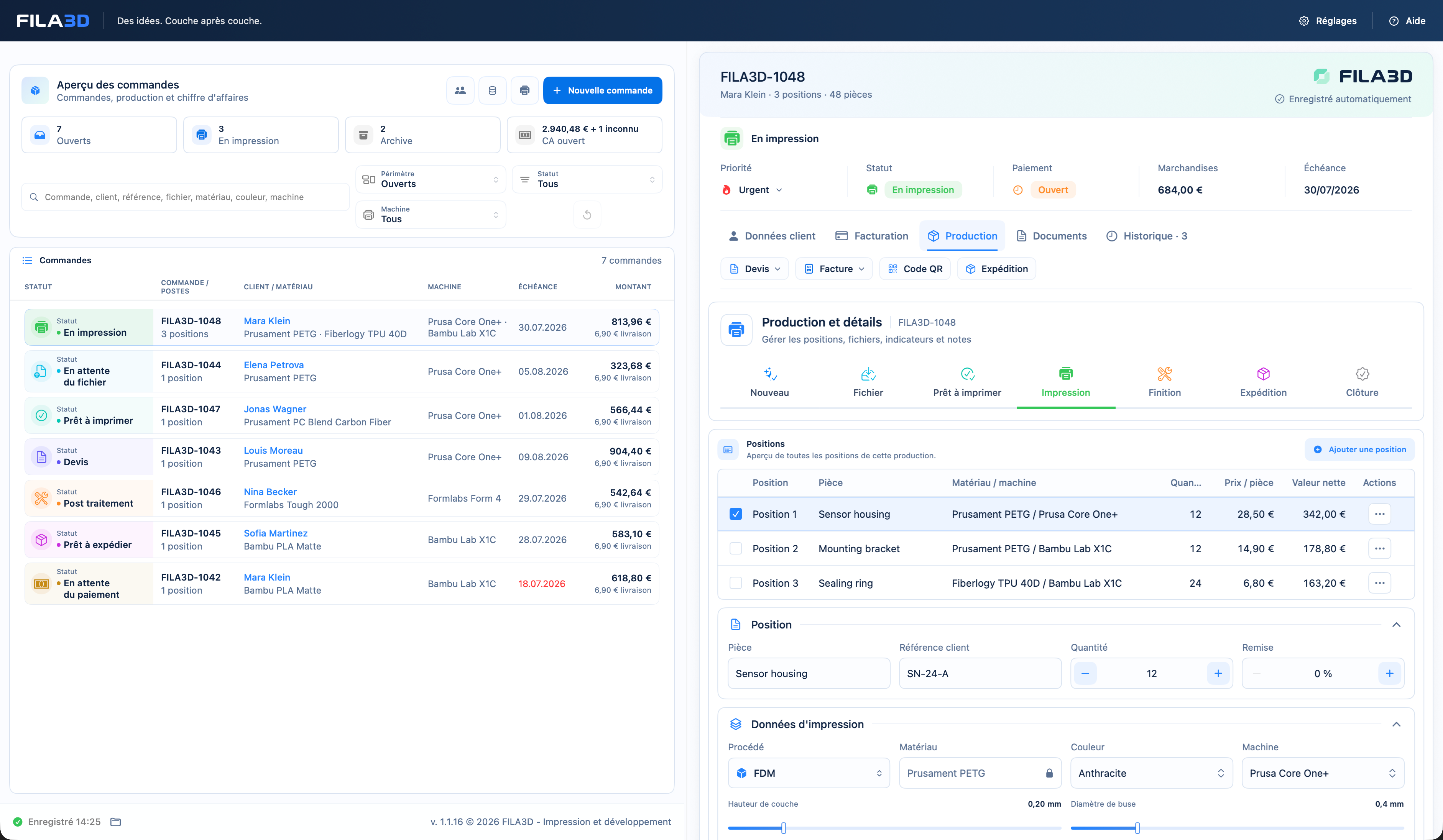Click the 3 En impression stat card
The width and height of the screenshot is (1443, 840).
coord(261,135)
